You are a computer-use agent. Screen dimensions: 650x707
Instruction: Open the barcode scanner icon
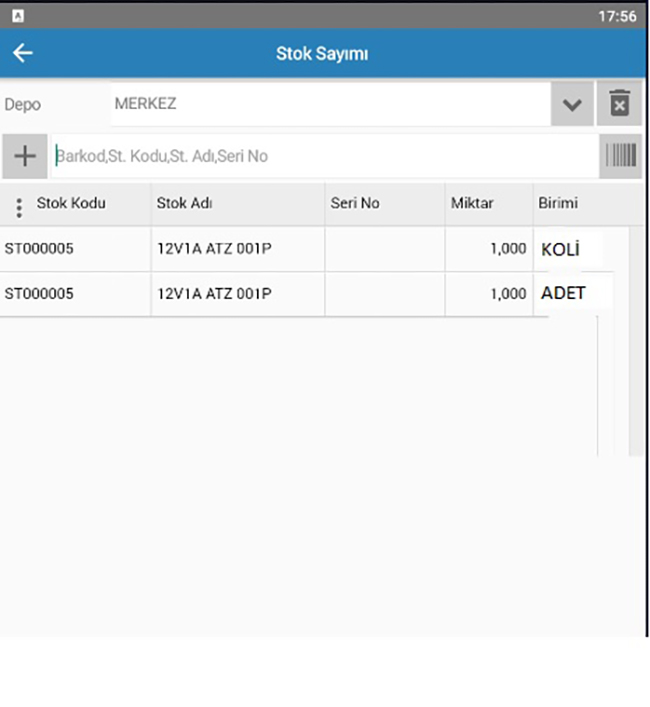[x=621, y=156]
